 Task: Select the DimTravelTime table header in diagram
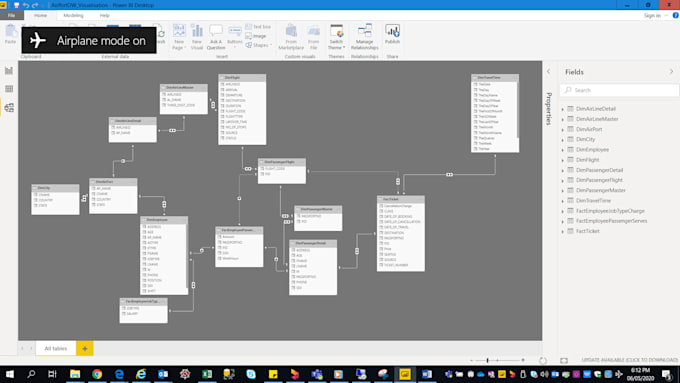[495, 78]
